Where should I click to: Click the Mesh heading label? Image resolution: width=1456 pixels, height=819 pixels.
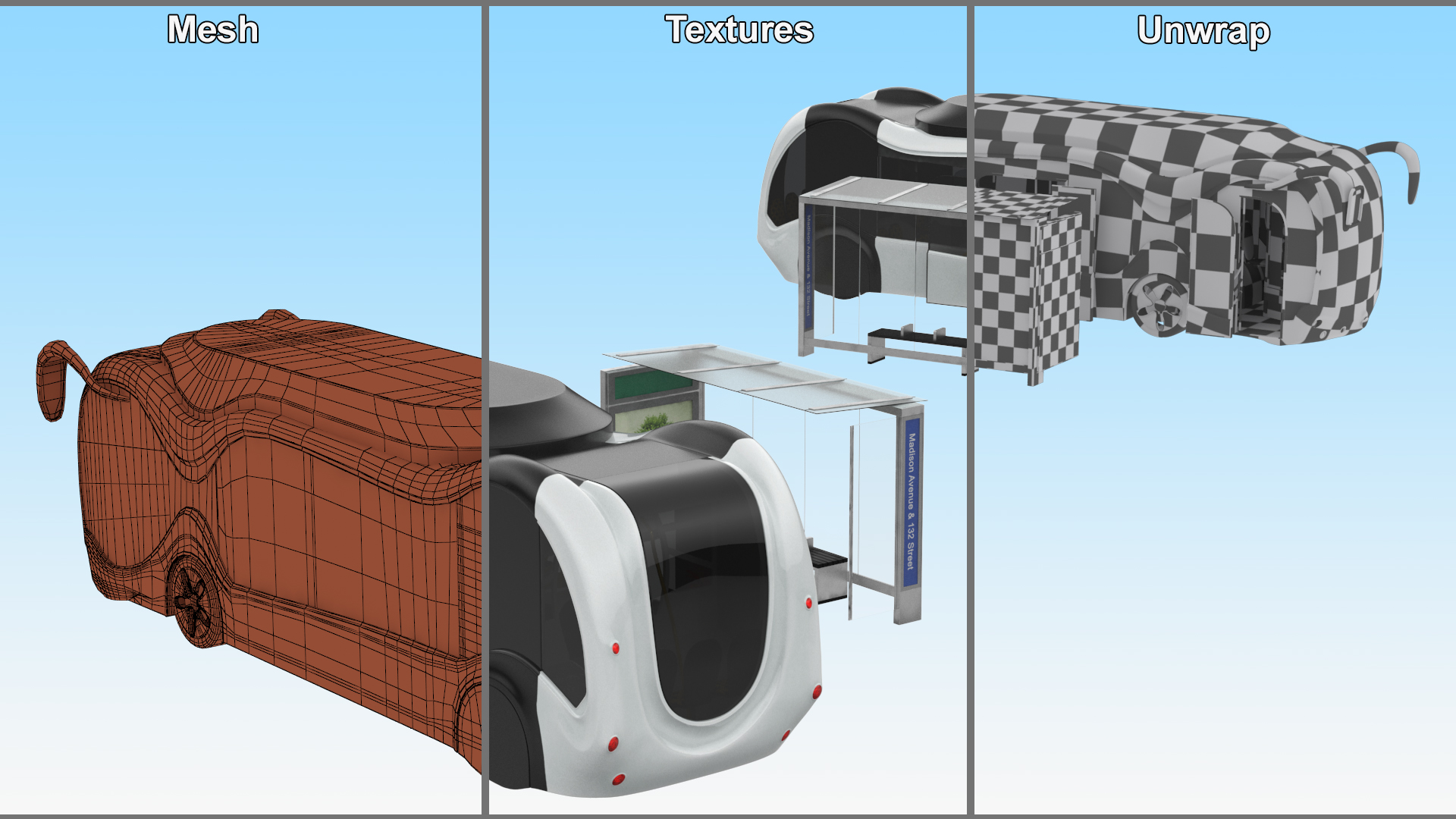(212, 30)
